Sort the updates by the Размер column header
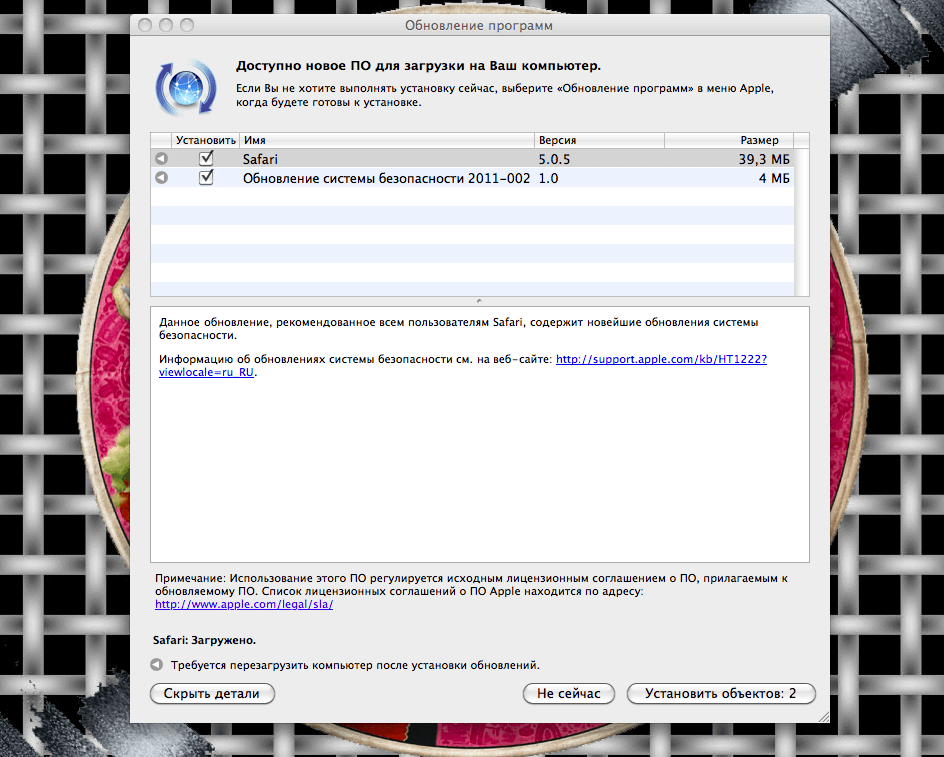 pyautogui.click(x=729, y=140)
